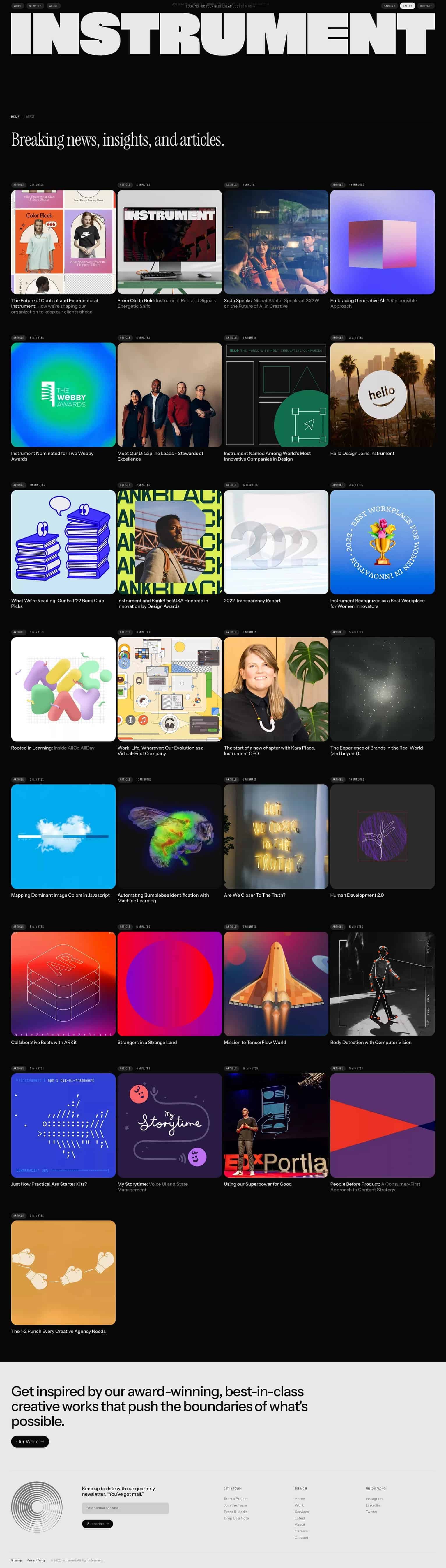Click the footer Home link under See More
This screenshot has width=446, height=1568.
pos(300,1499)
